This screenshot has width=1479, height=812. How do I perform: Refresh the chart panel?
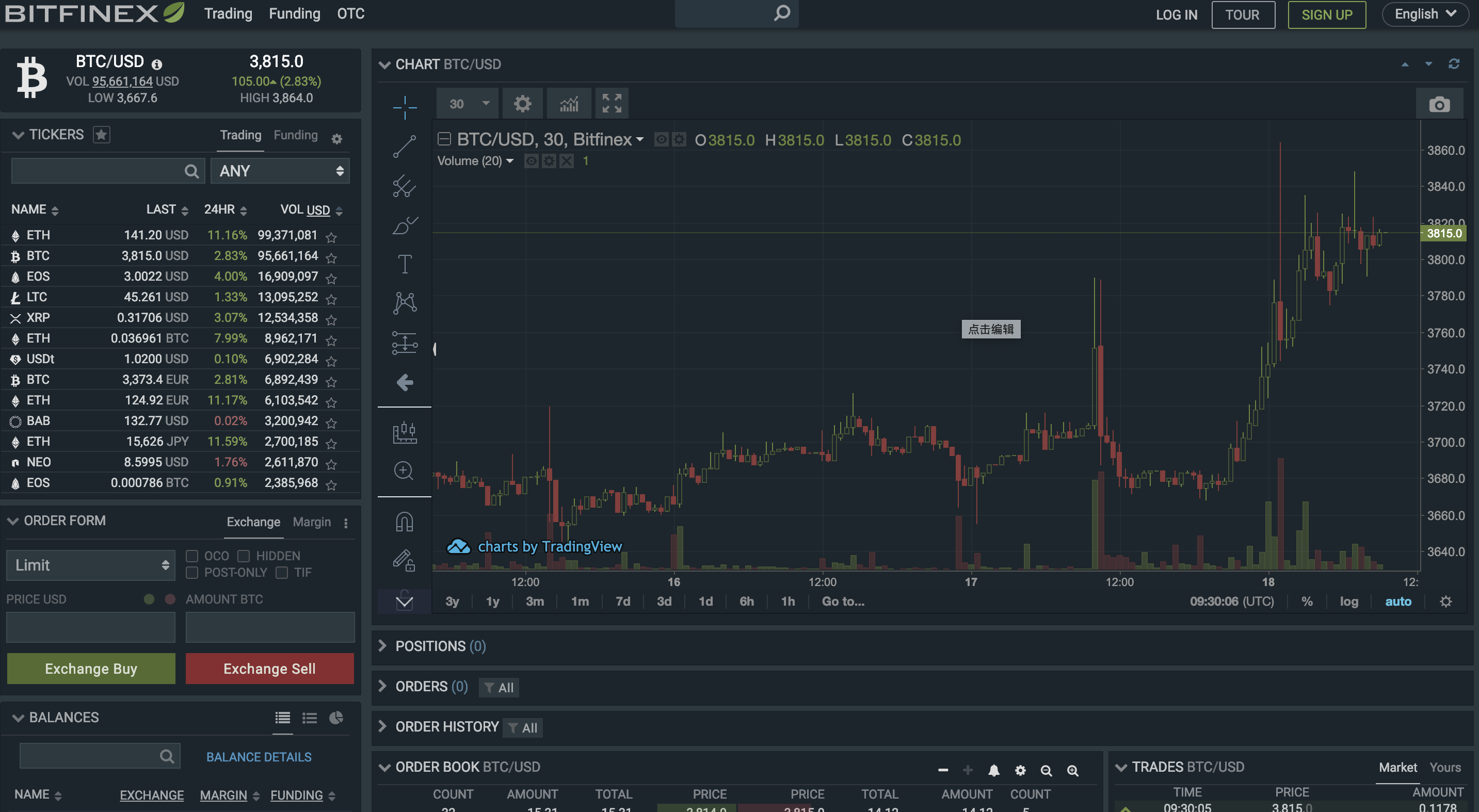click(x=1453, y=63)
